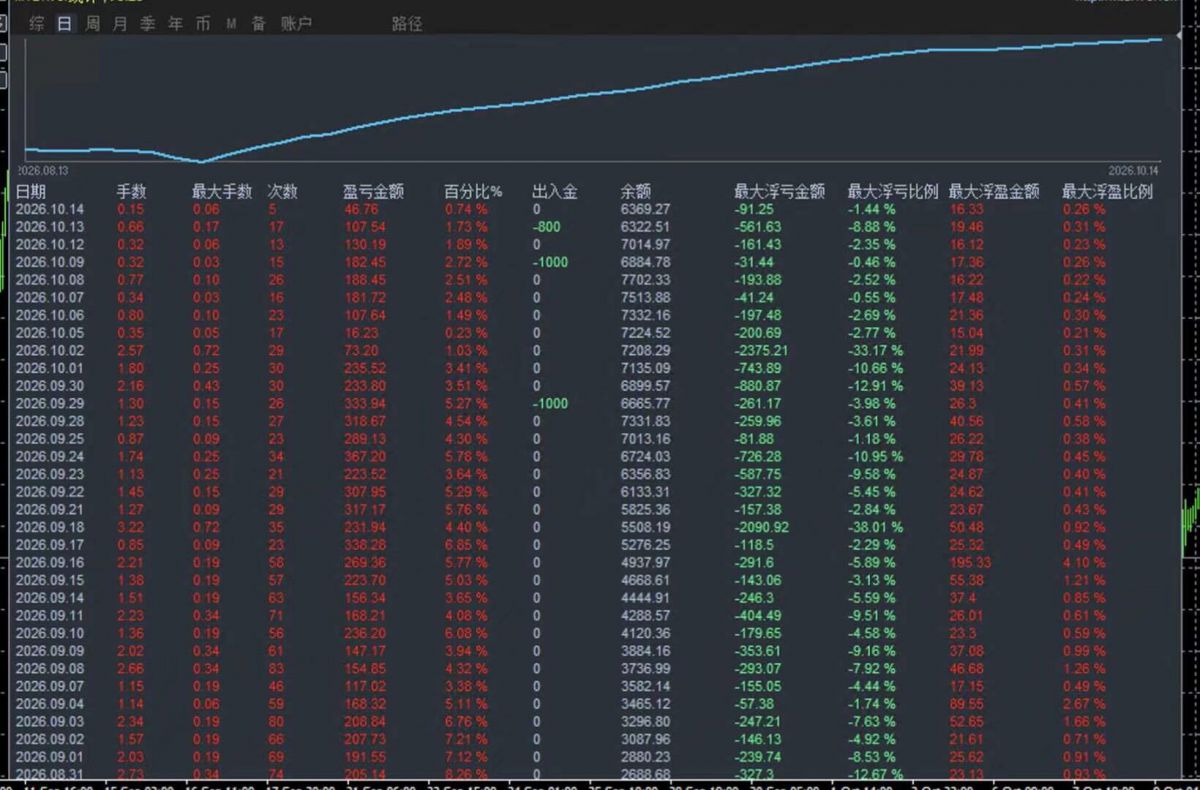
Task: Click balance value 6369.27
Action: (645, 210)
